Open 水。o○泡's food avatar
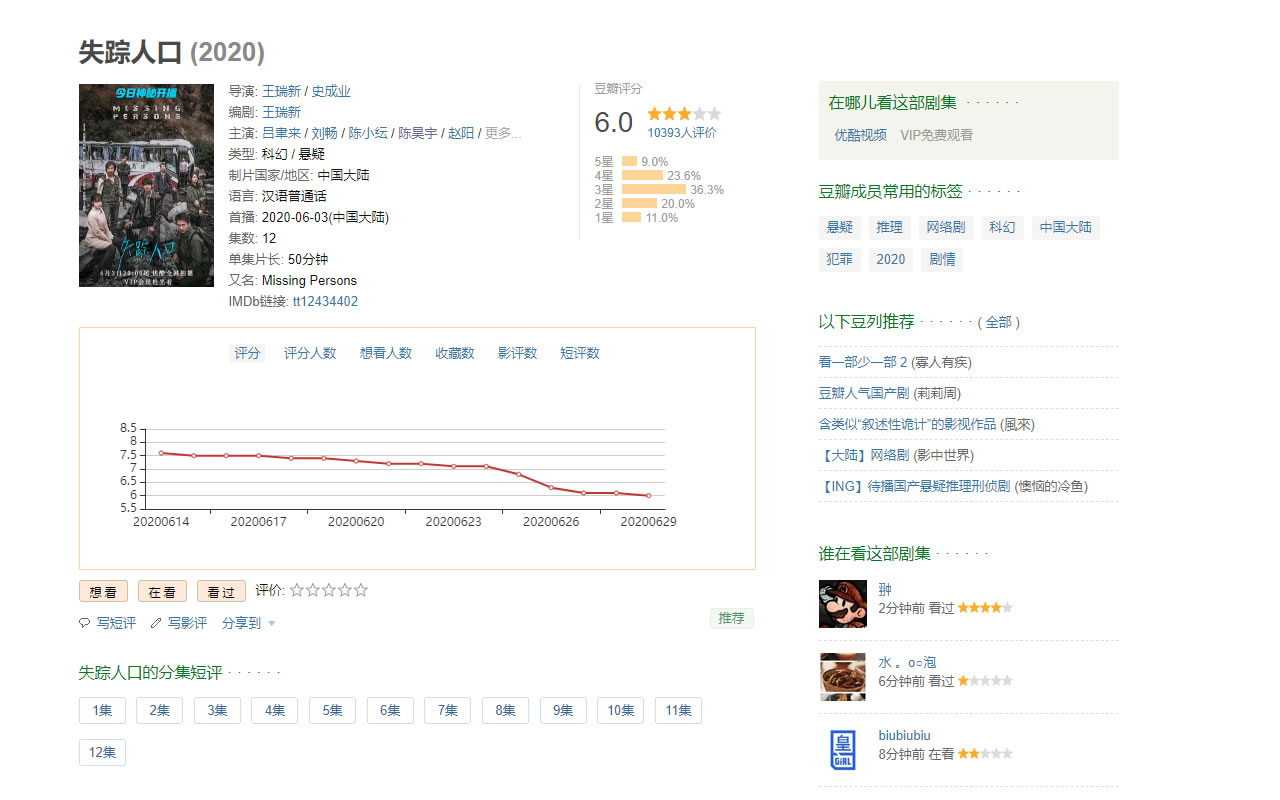 (843, 677)
